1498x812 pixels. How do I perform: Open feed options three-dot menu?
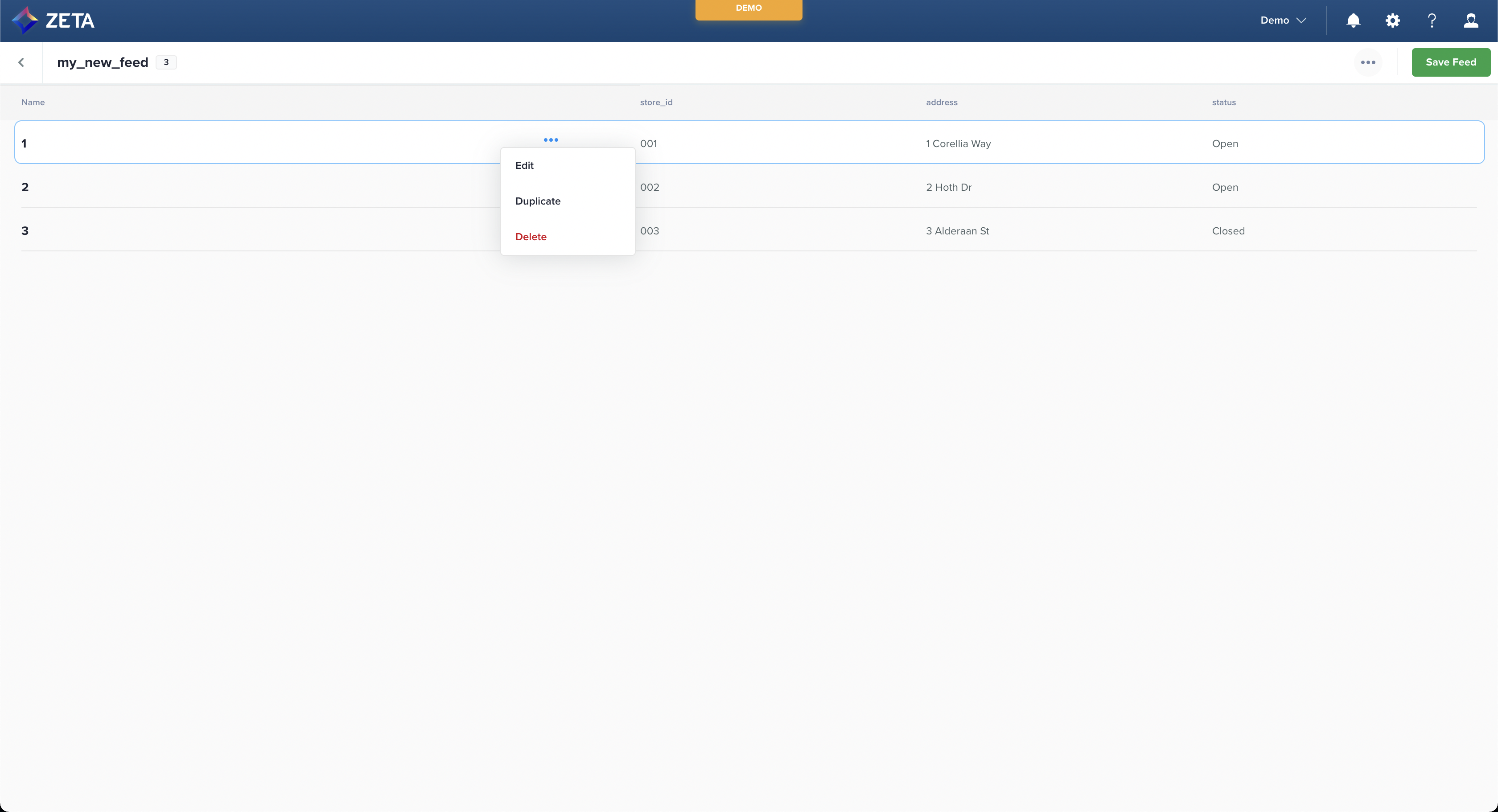(1368, 62)
